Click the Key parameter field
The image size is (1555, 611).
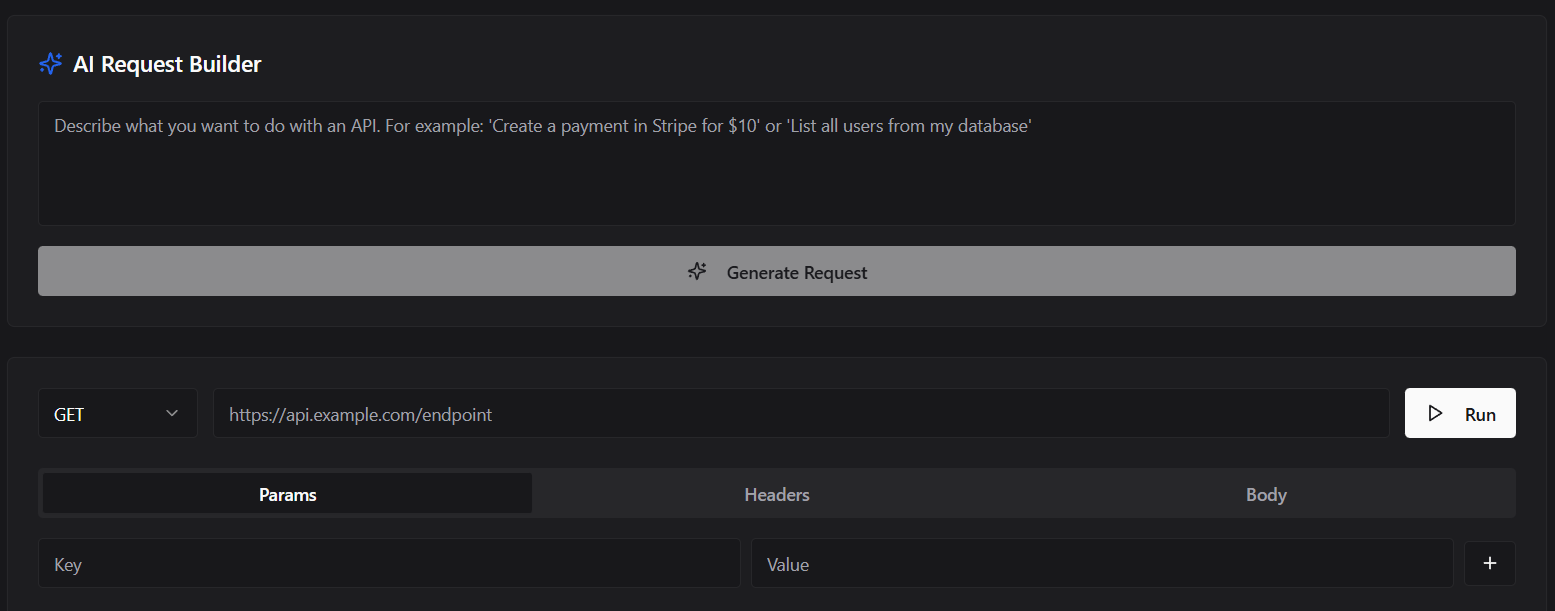pos(388,563)
